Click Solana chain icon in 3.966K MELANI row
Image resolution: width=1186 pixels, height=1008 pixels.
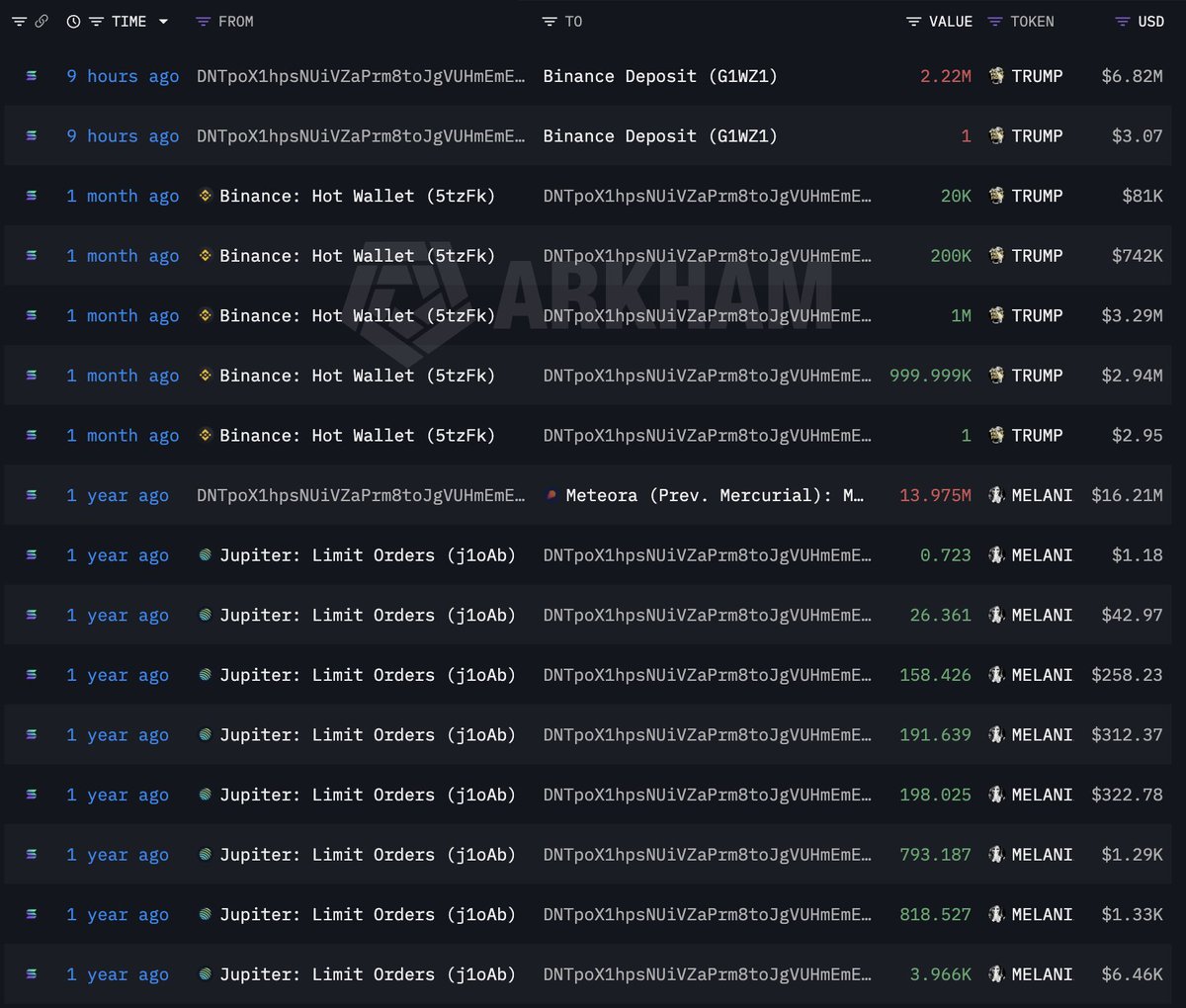[x=32, y=974]
